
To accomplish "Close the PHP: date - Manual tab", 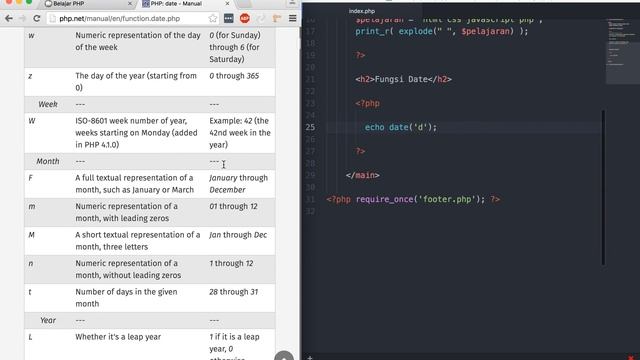I will [x=227, y=4].
